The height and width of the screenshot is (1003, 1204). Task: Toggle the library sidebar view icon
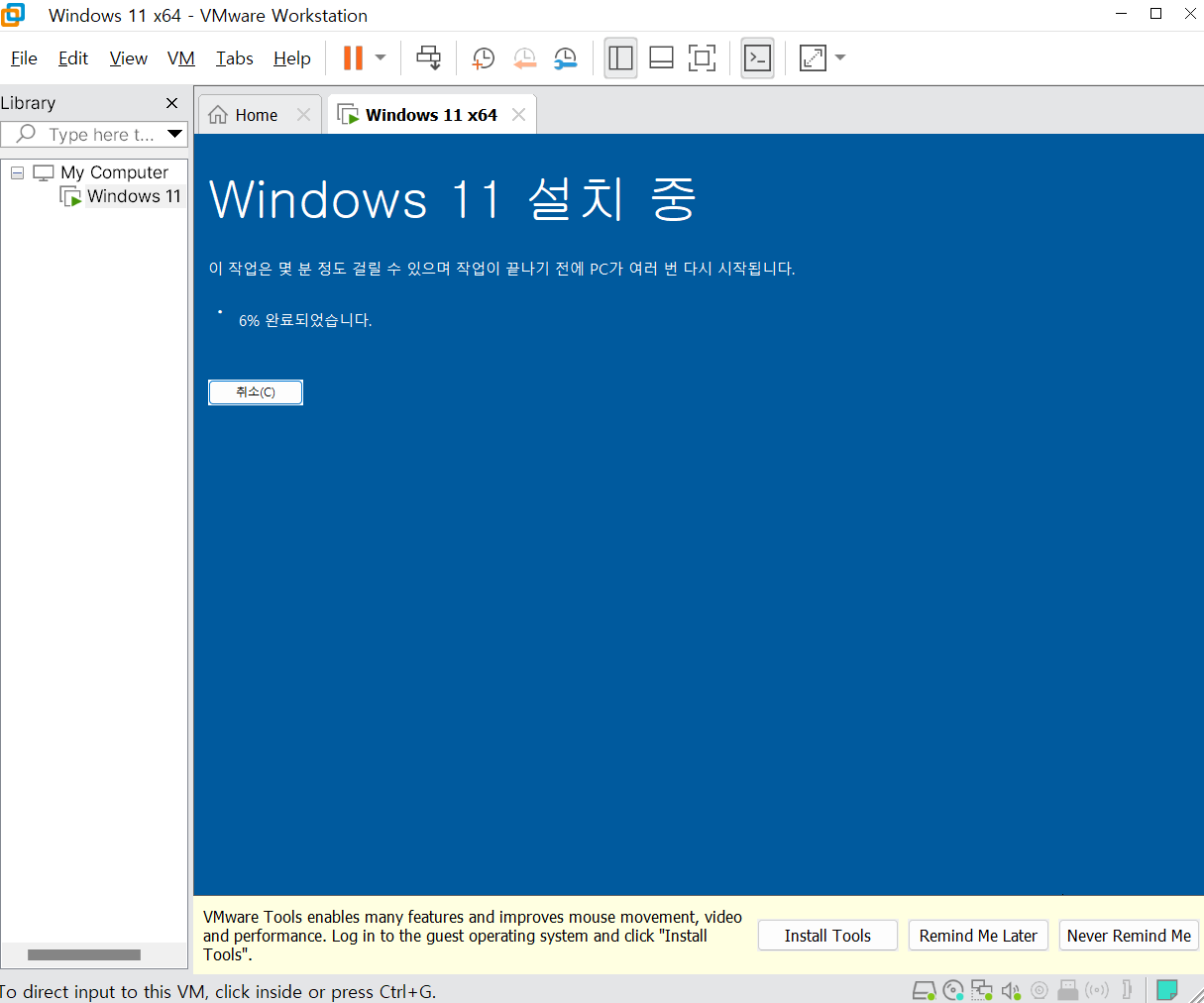click(x=621, y=57)
